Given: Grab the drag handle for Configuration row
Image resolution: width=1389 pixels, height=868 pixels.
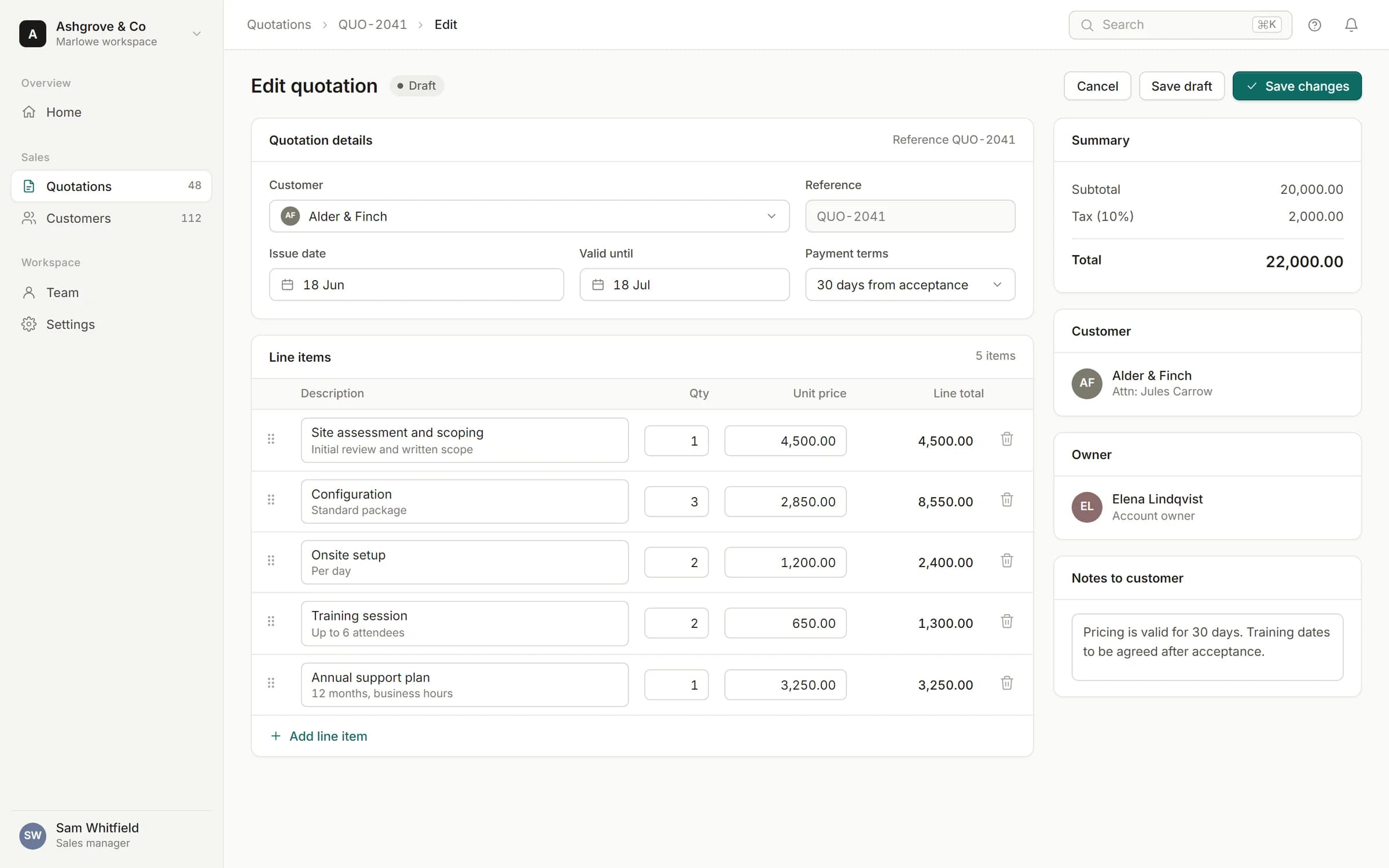Looking at the screenshot, I should [x=271, y=500].
